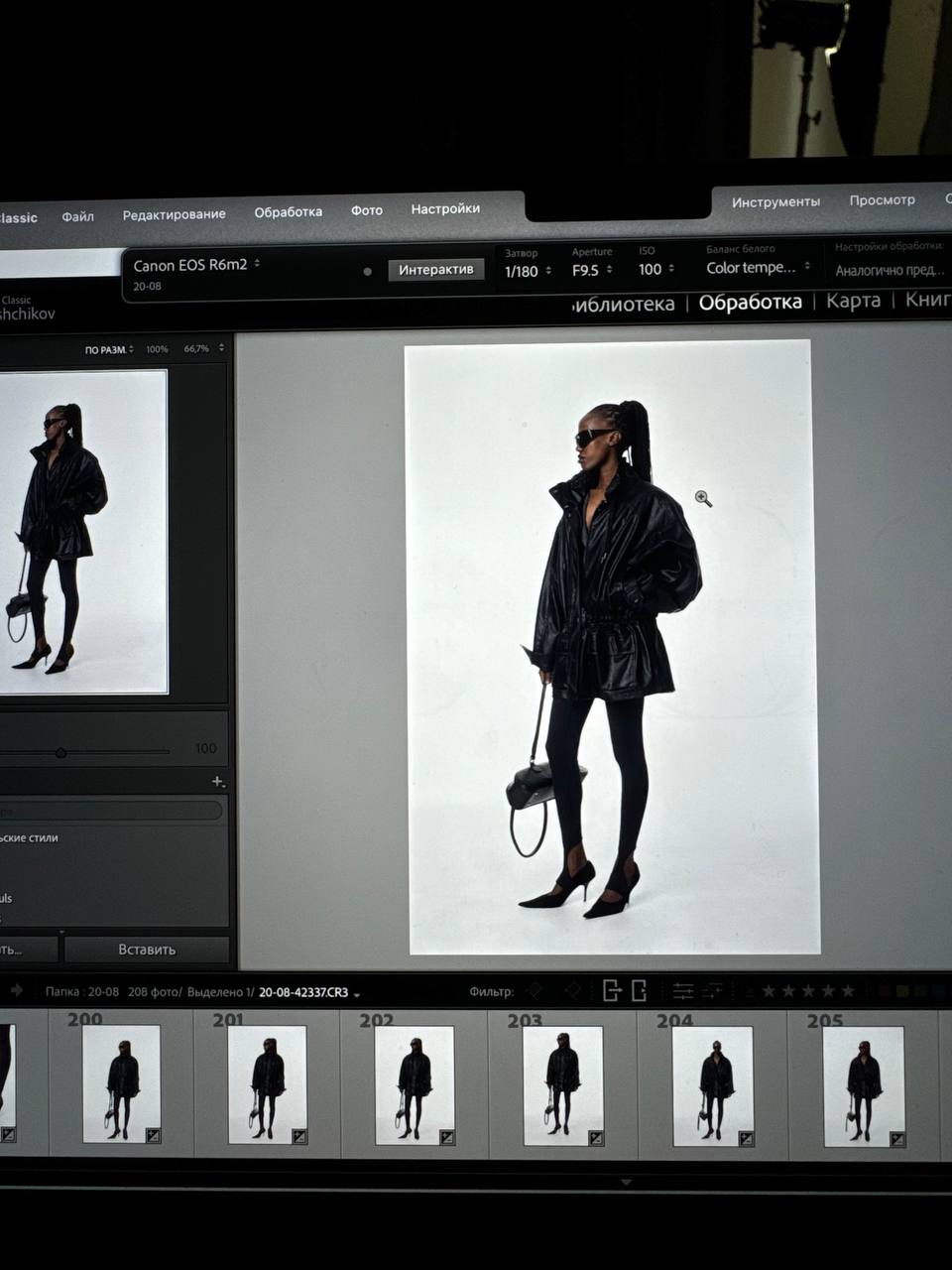Screen dimensions: 952x1270
Task: Change the ISO 100 selector
Action: (656, 269)
